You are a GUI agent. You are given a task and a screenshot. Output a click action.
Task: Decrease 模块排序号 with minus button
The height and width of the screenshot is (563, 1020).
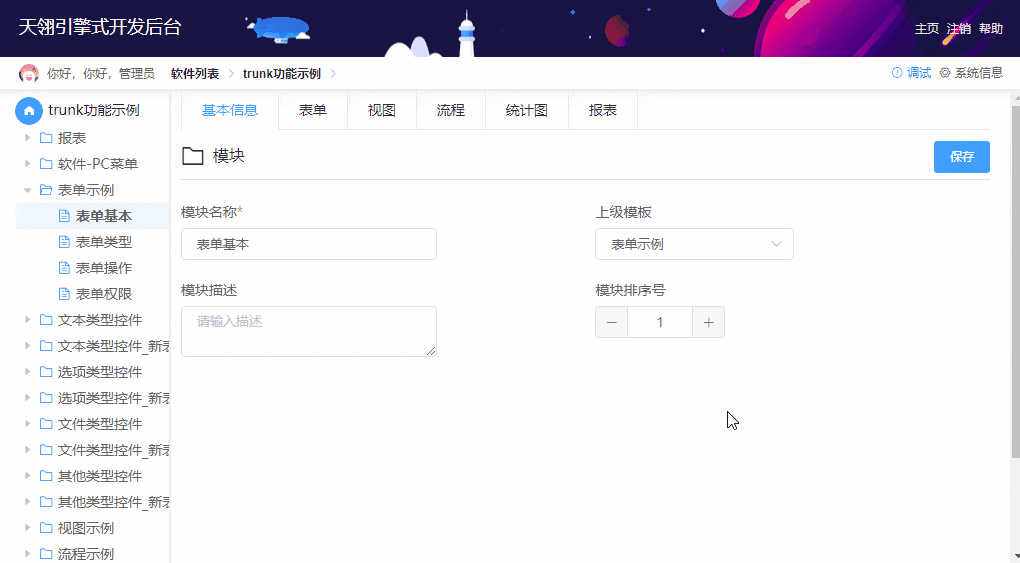[612, 322]
